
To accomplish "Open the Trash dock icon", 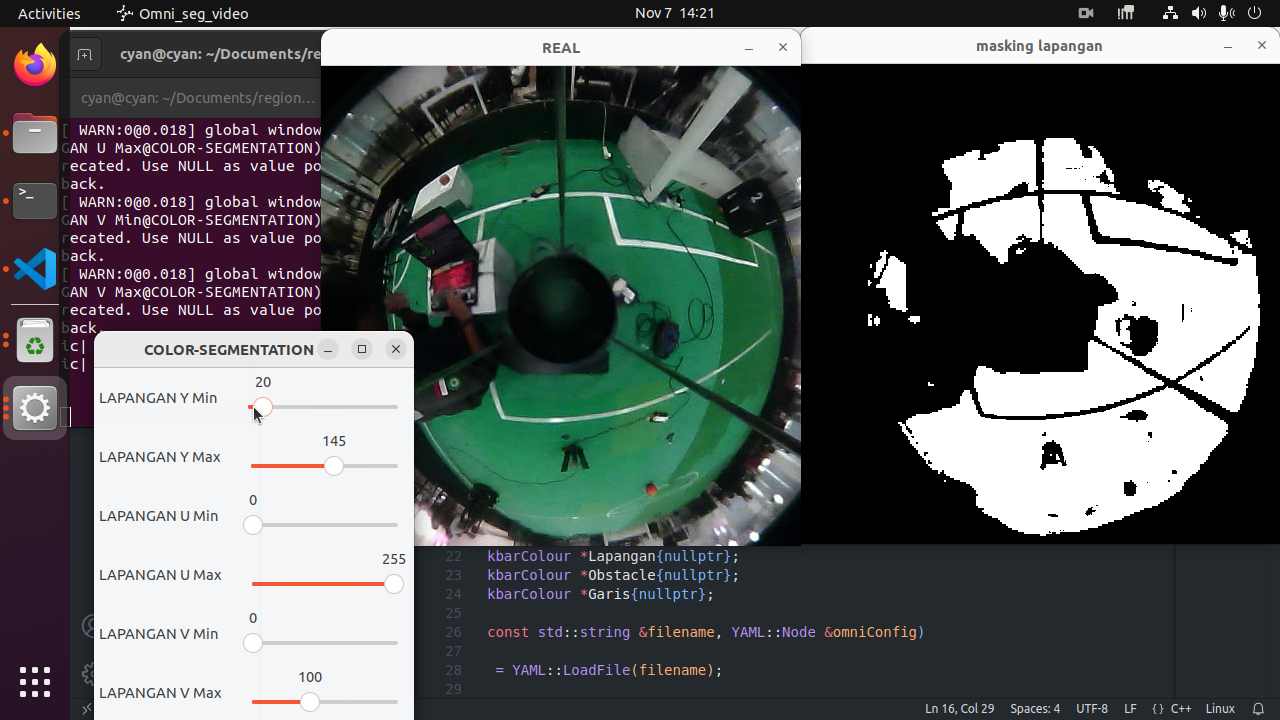I will pyautogui.click(x=35, y=340).
